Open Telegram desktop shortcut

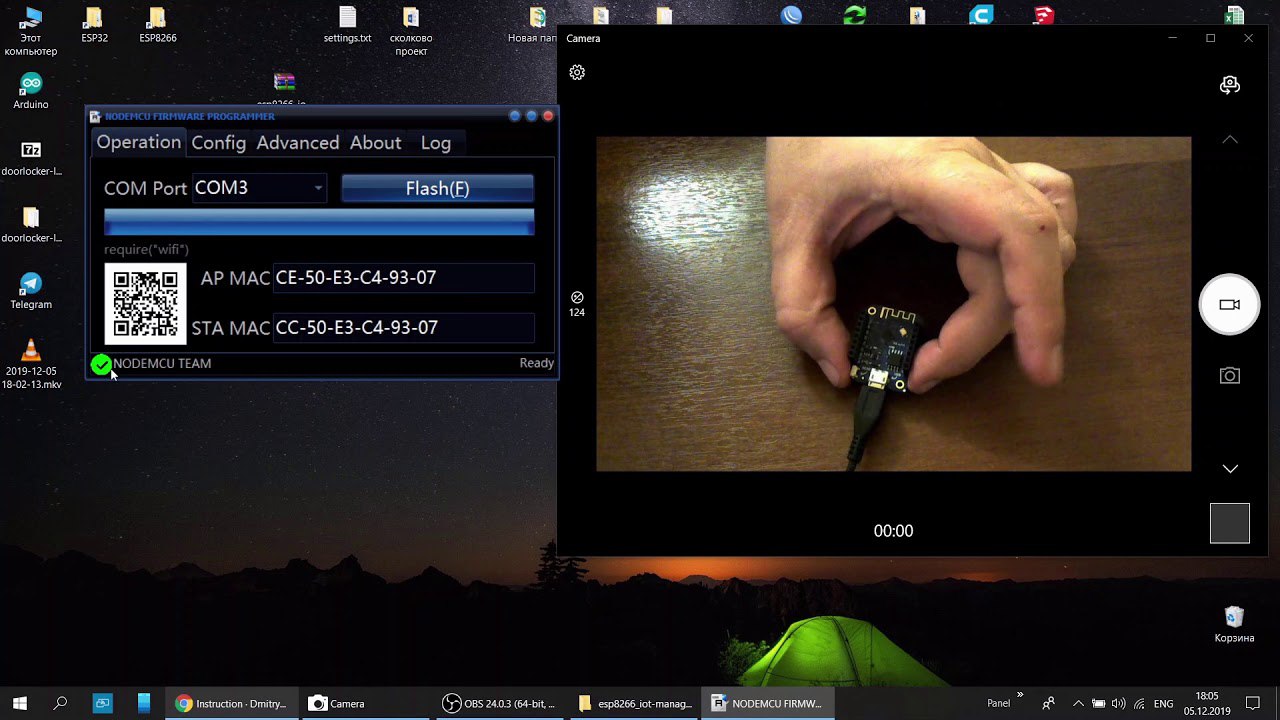(x=31, y=291)
